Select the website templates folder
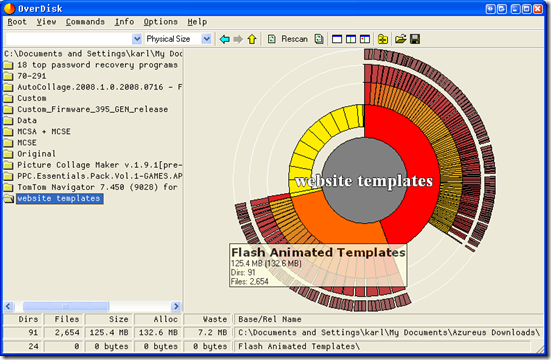This screenshot has width=551, height=360. click(59, 199)
